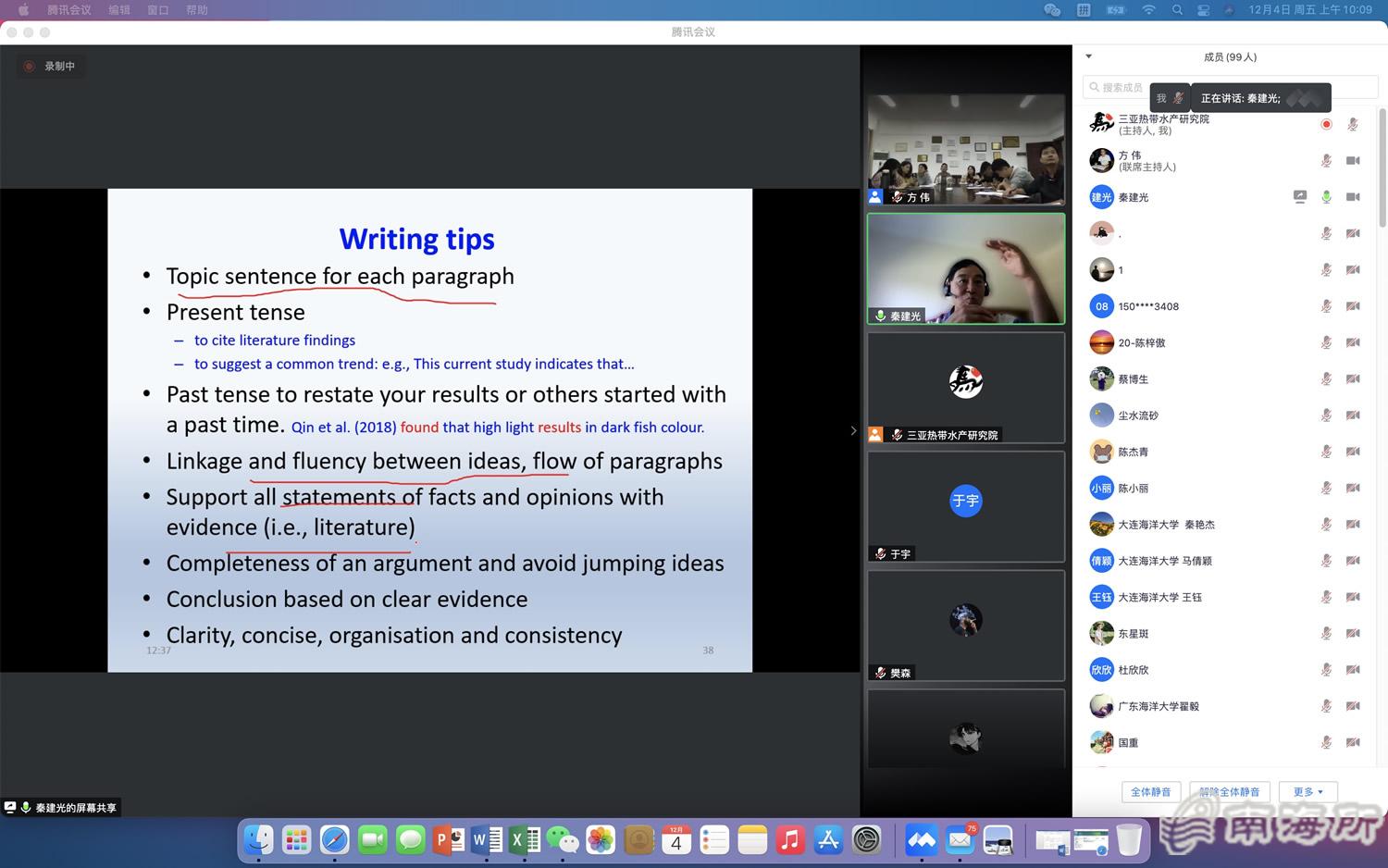The height and width of the screenshot is (868, 1388).
Task: Click the 解除全体静音 button
Action: [1229, 792]
